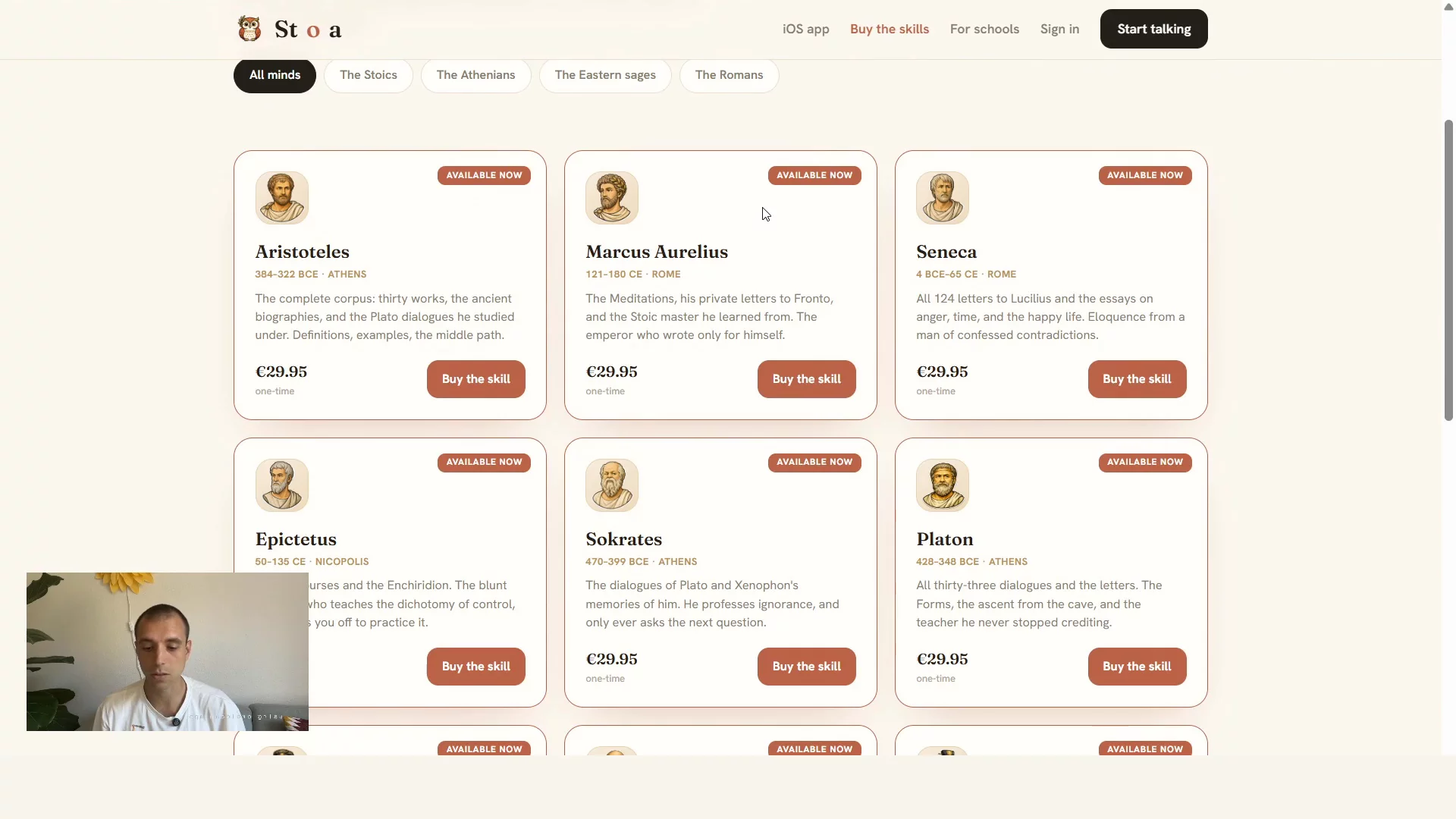Viewport: 1456px width, 819px height.
Task: Click the Available Now badge on Seneca
Action: coord(1145,175)
